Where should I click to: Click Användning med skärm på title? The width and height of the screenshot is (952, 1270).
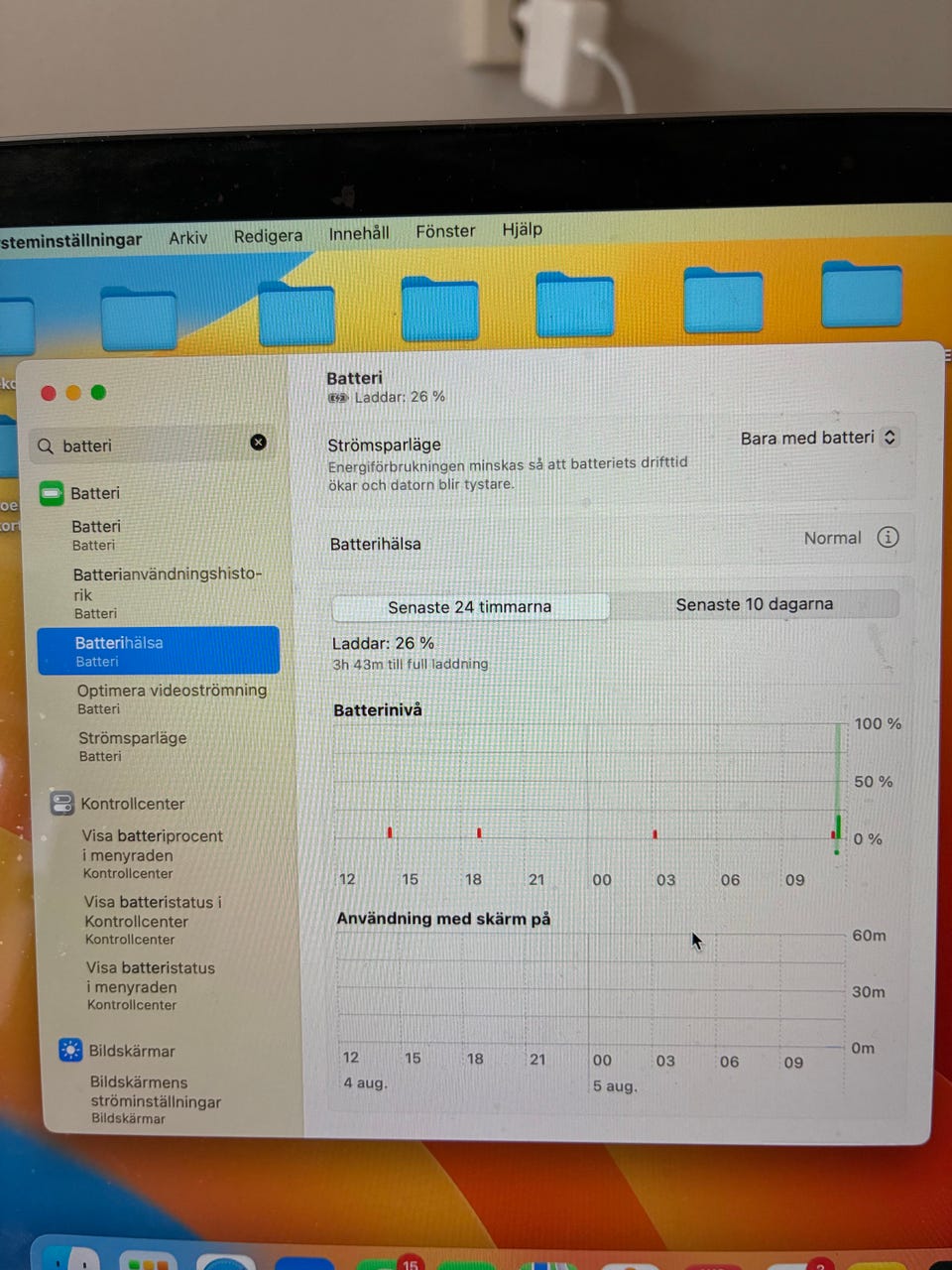[443, 919]
